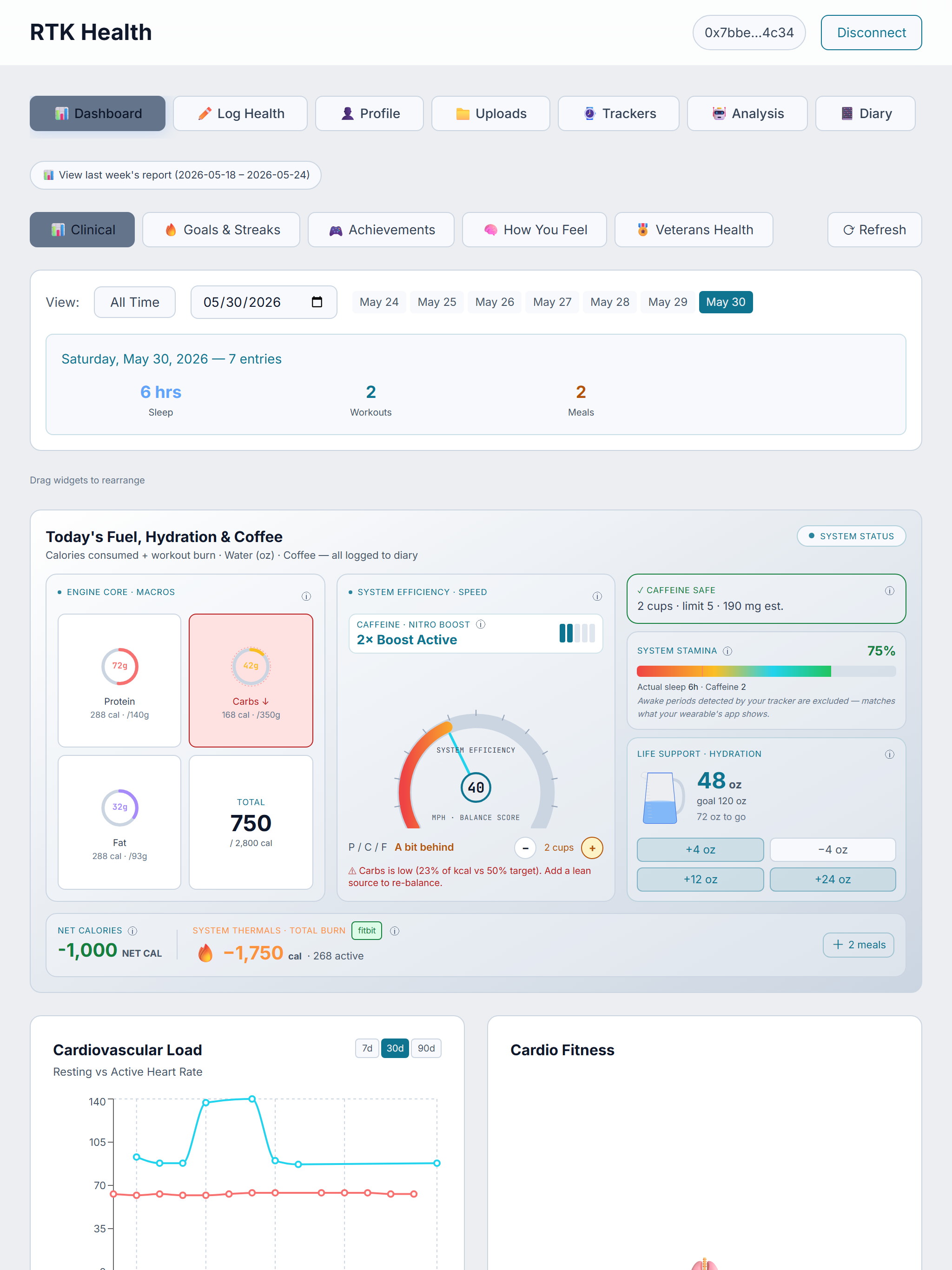The image size is (952, 1270).
Task: Click the date field showing 05/30/2026
Action: [264, 302]
